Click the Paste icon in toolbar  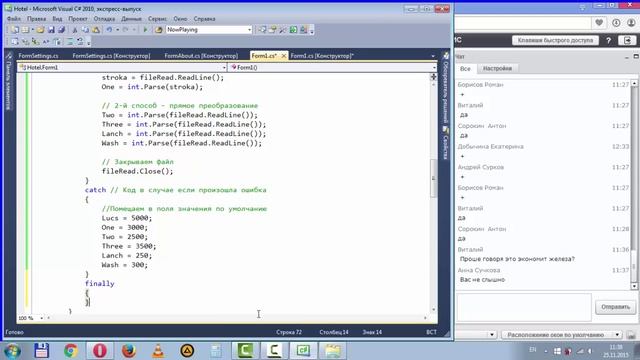96,30
